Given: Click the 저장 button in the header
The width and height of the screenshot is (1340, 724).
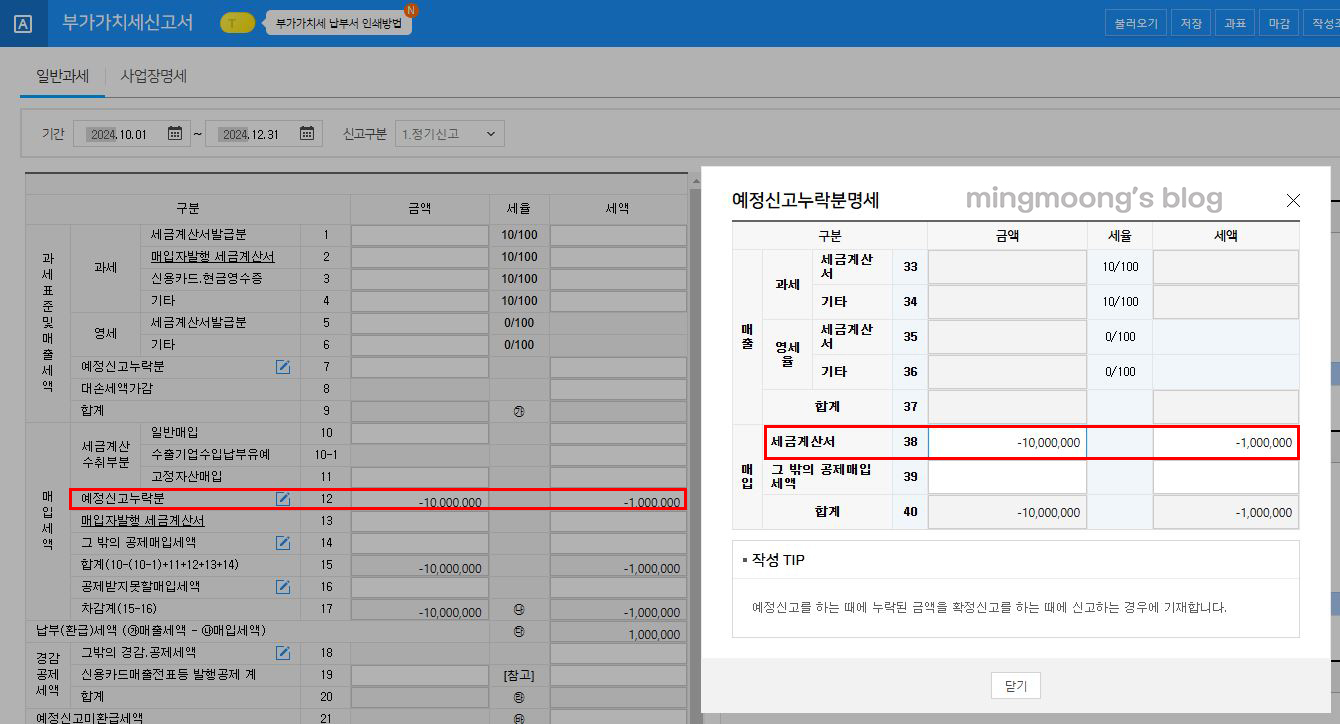Looking at the screenshot, I should 1191,22.
